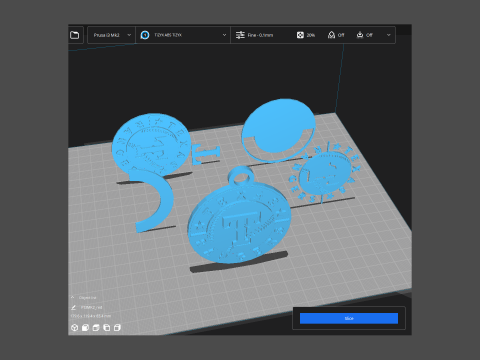Click the model dimensions text in mm
This screenshot has height=360, width=480.
[91, 316]
